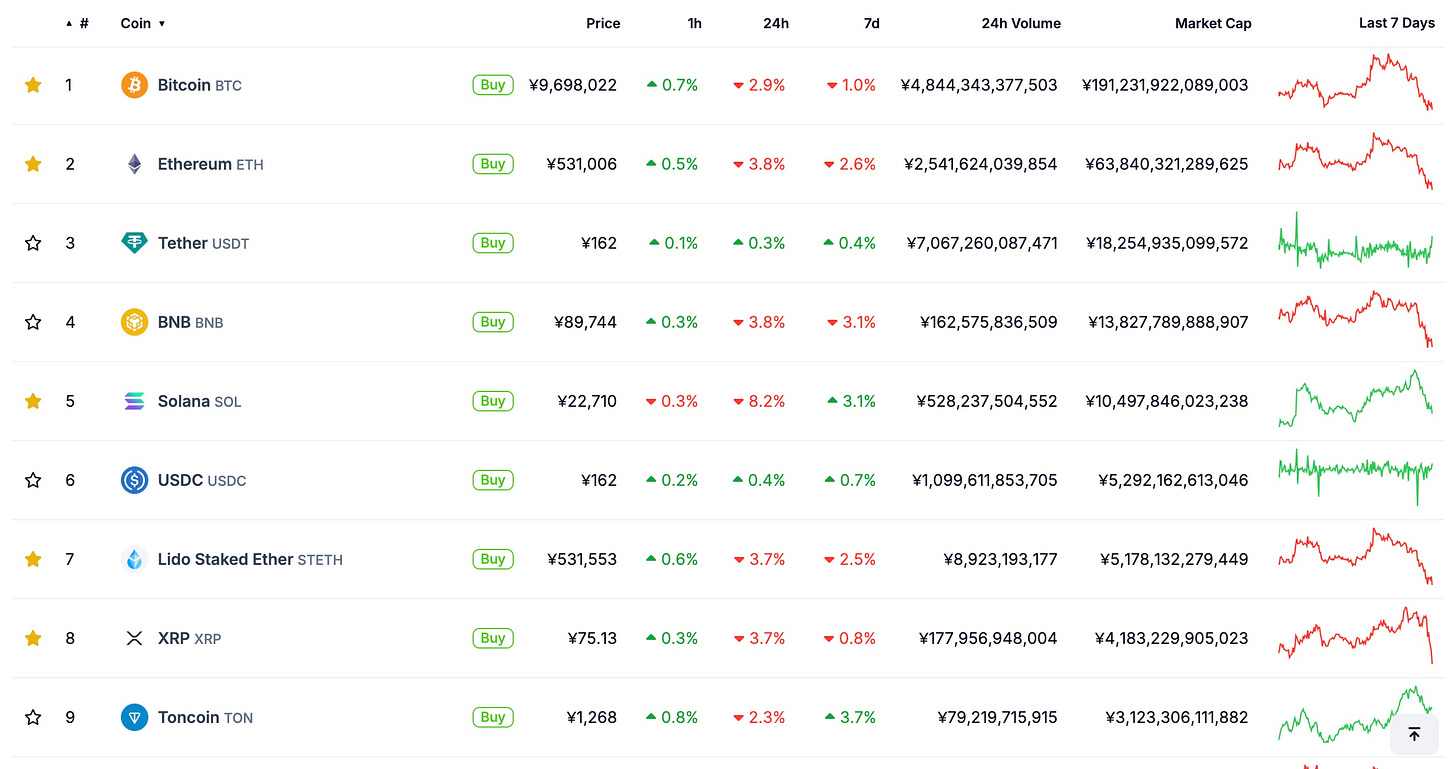Click the Bitcoin coin logo
Image resolution: width=1456 pixels, height=769 pixels.
click(134, 85)
